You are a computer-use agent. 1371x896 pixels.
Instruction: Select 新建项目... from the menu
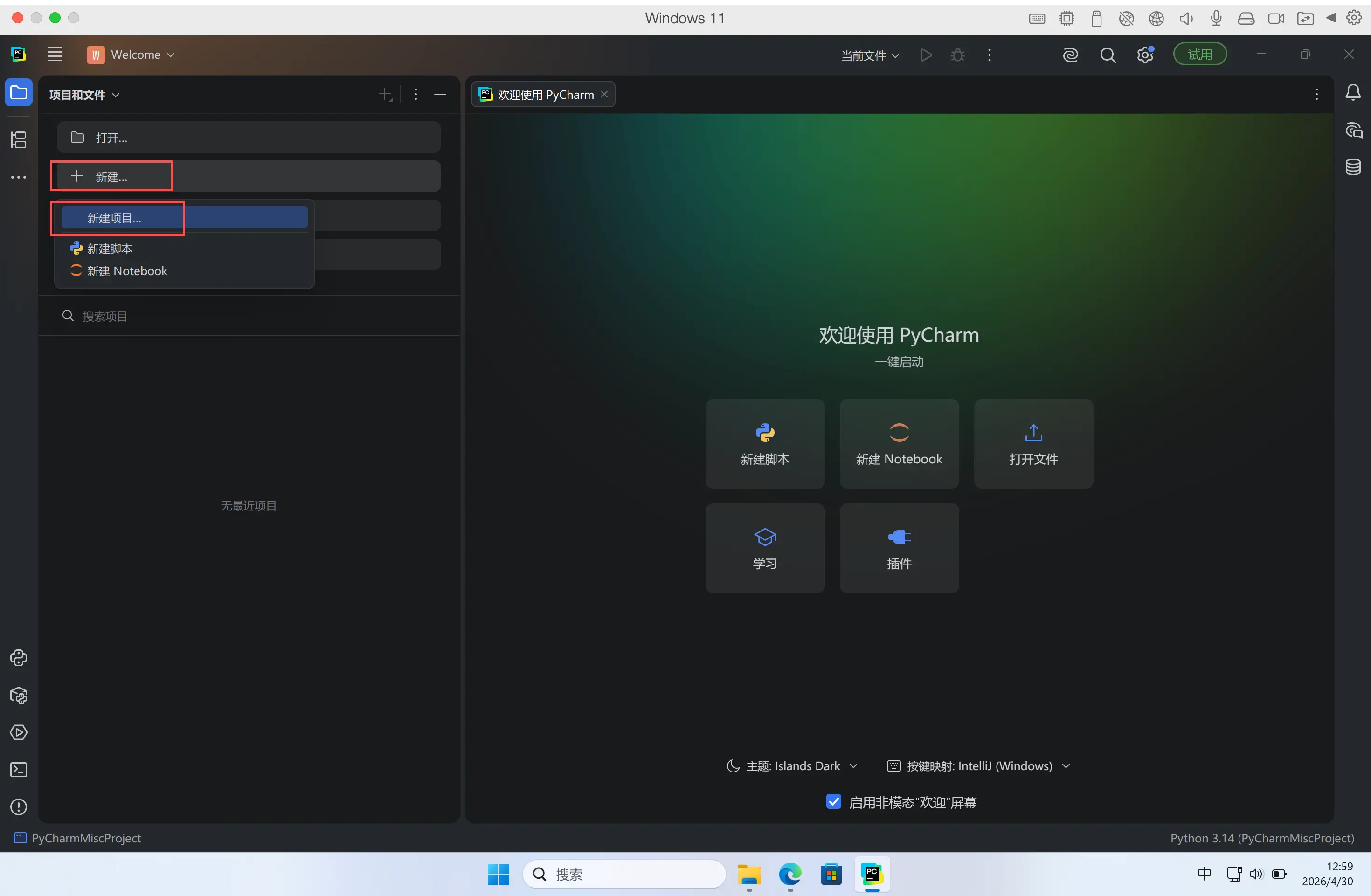tap(184, 218)
